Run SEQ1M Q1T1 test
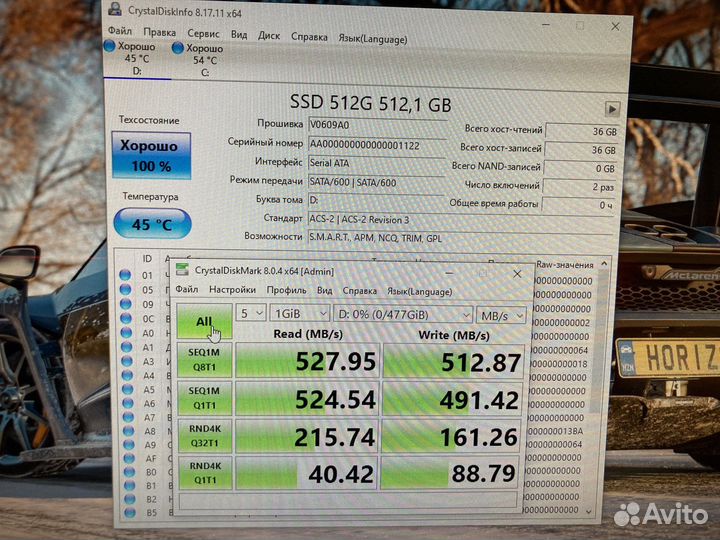Image resolution: width=720 pixels, height=540 pixels. tap(205, 398)
